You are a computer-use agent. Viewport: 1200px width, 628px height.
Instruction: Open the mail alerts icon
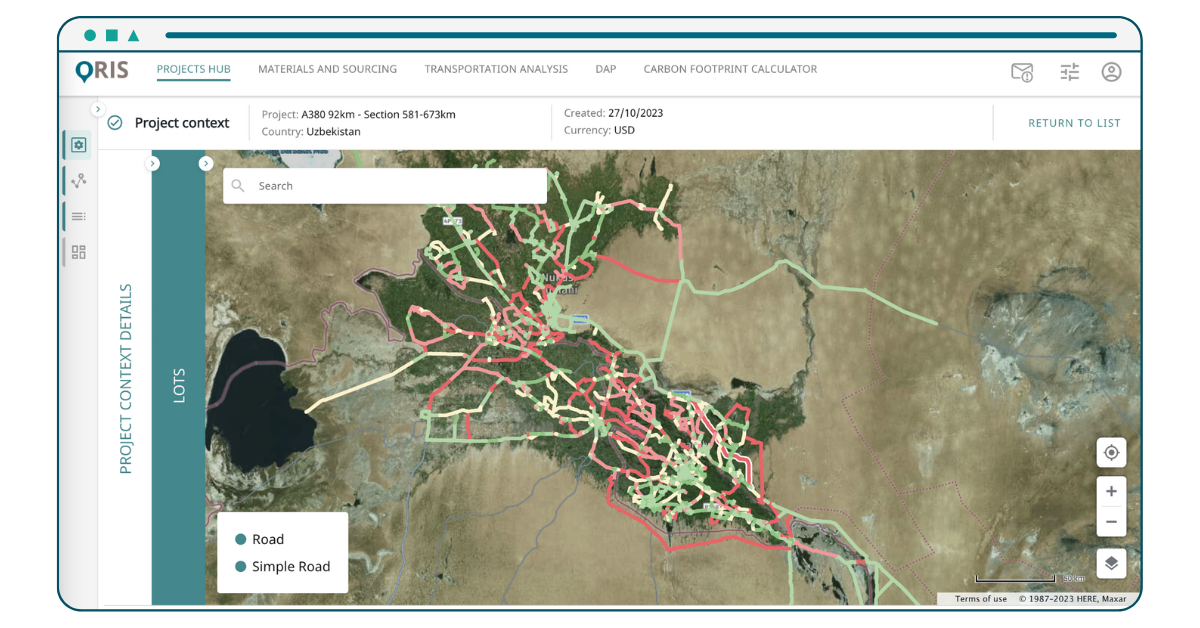pos(1021,72)
